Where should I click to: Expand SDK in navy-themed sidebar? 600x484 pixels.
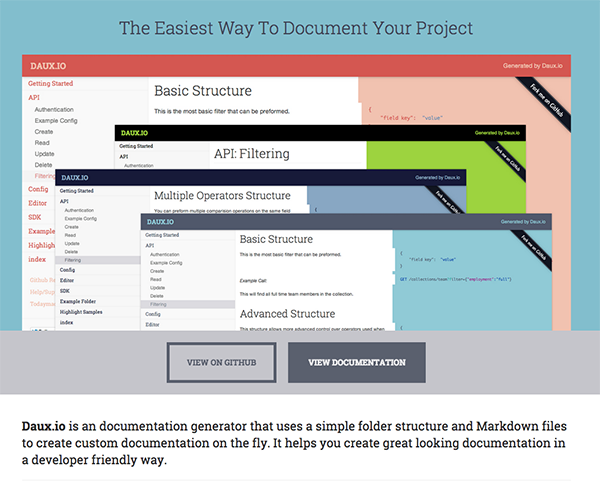(x=65, y=291)
